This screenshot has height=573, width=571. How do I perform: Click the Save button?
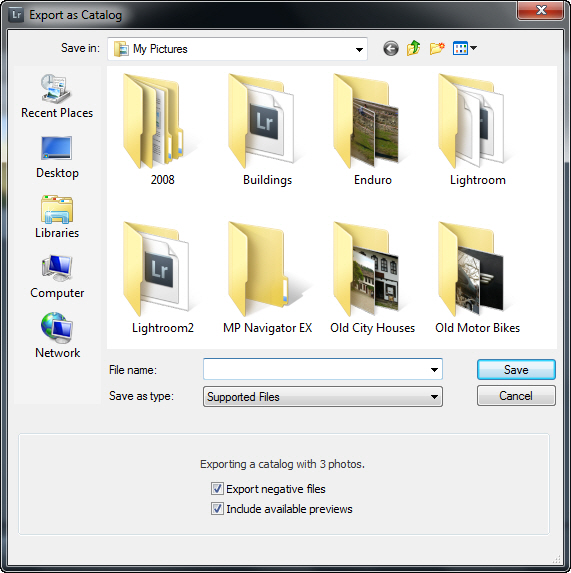[516, 369]
